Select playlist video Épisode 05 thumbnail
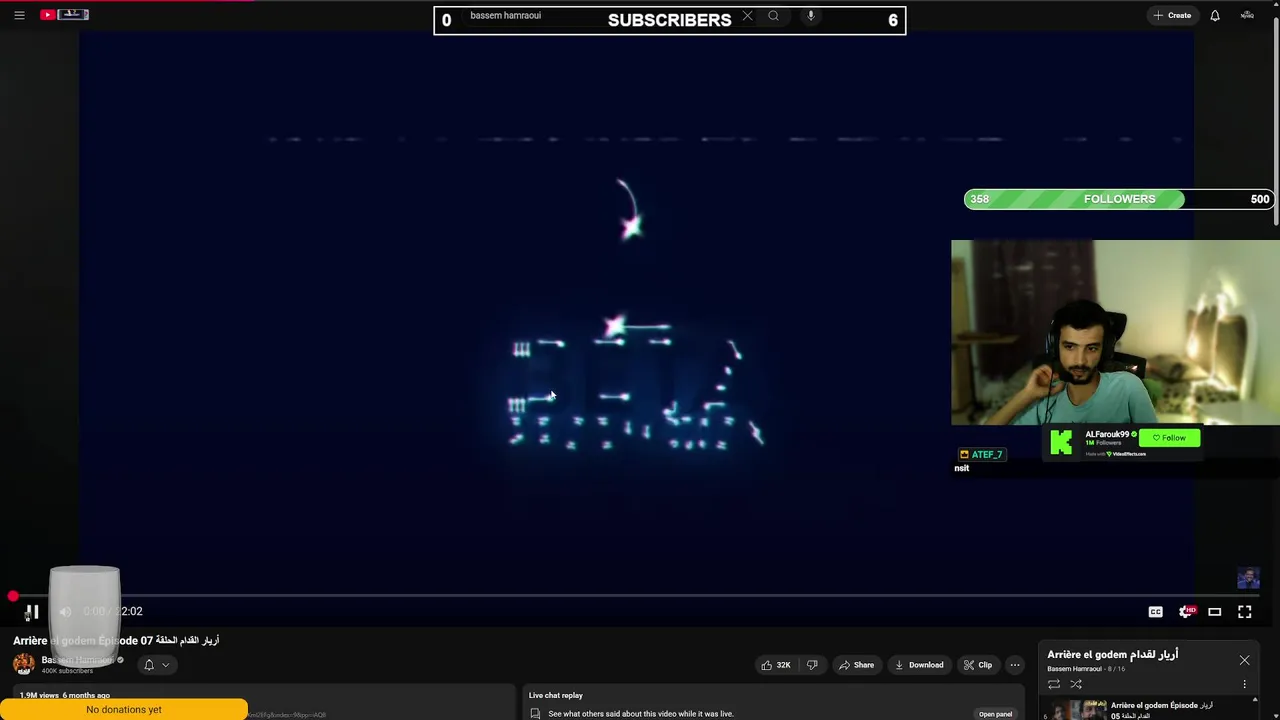 pos(1078,710)
